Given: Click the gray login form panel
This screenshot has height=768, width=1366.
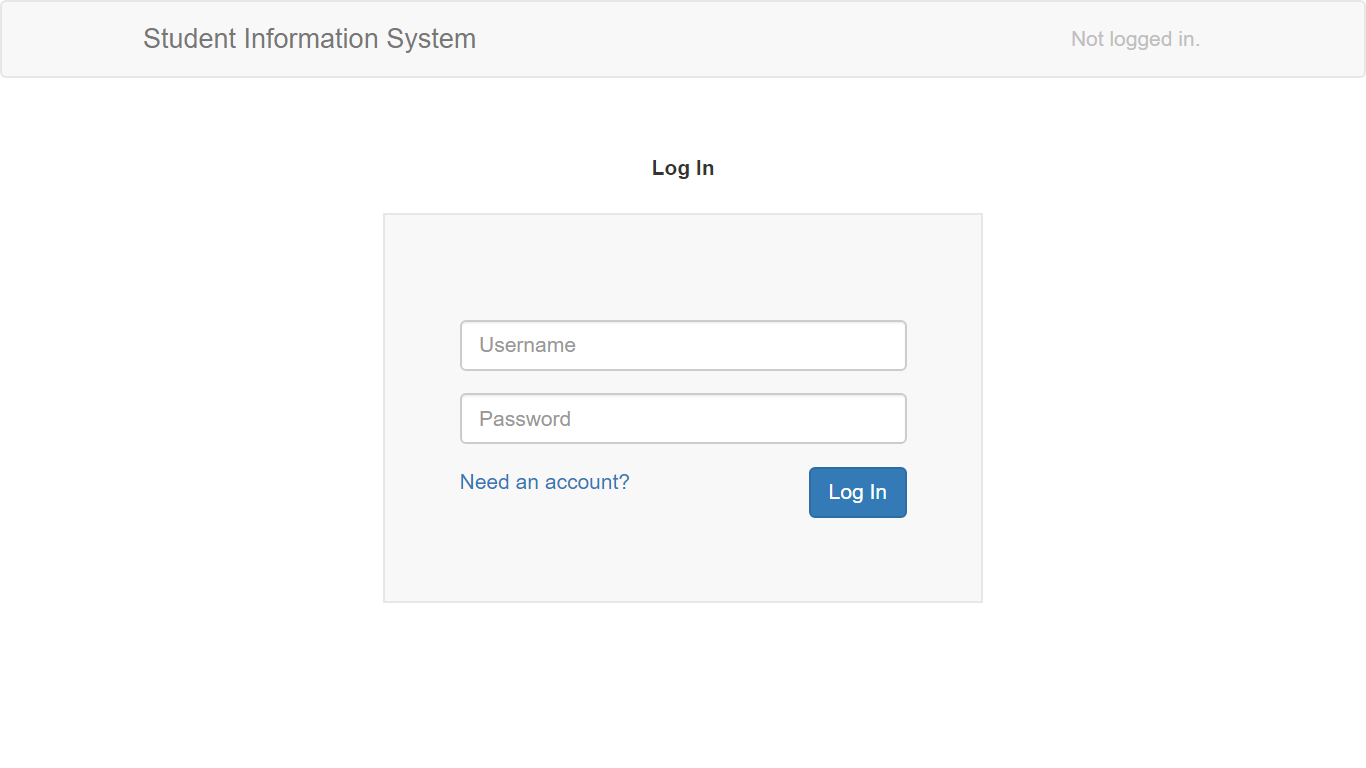Looking at the screenshot, I should coord(683,560).
